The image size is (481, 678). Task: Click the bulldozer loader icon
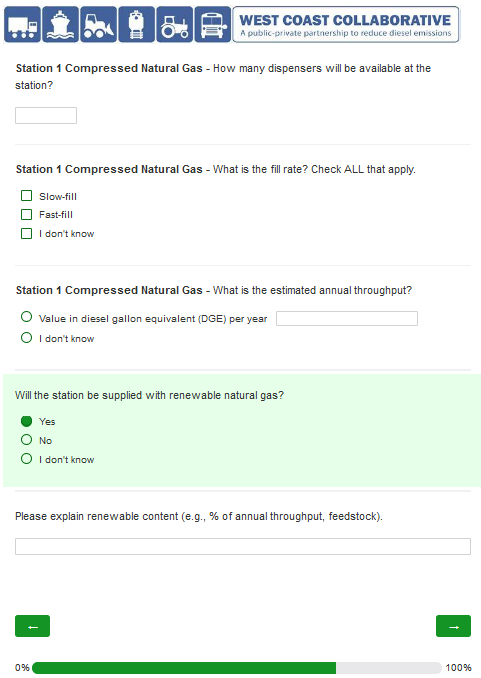[x=99, y=25]
